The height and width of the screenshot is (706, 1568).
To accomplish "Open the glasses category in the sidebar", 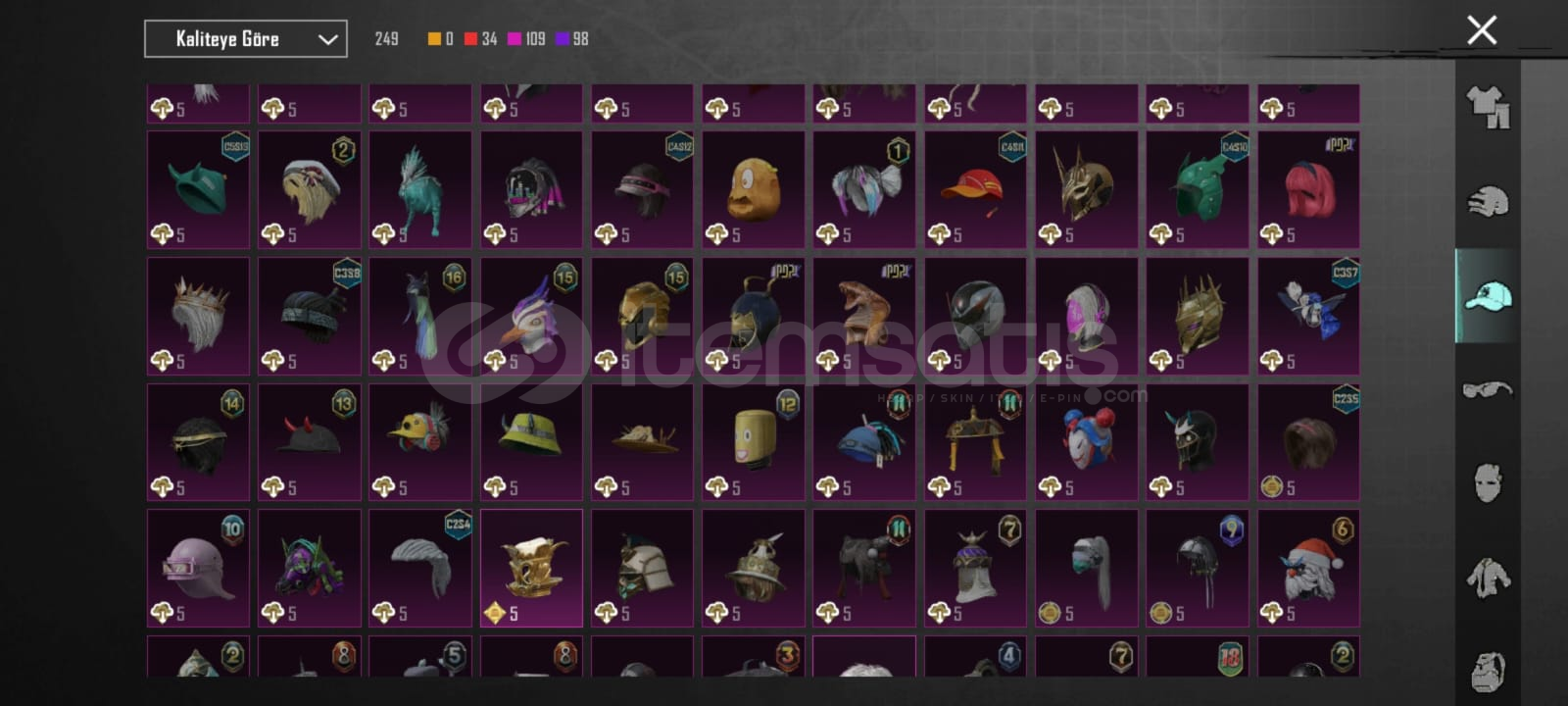I will pyautogui.click(x=1488, y=389).
